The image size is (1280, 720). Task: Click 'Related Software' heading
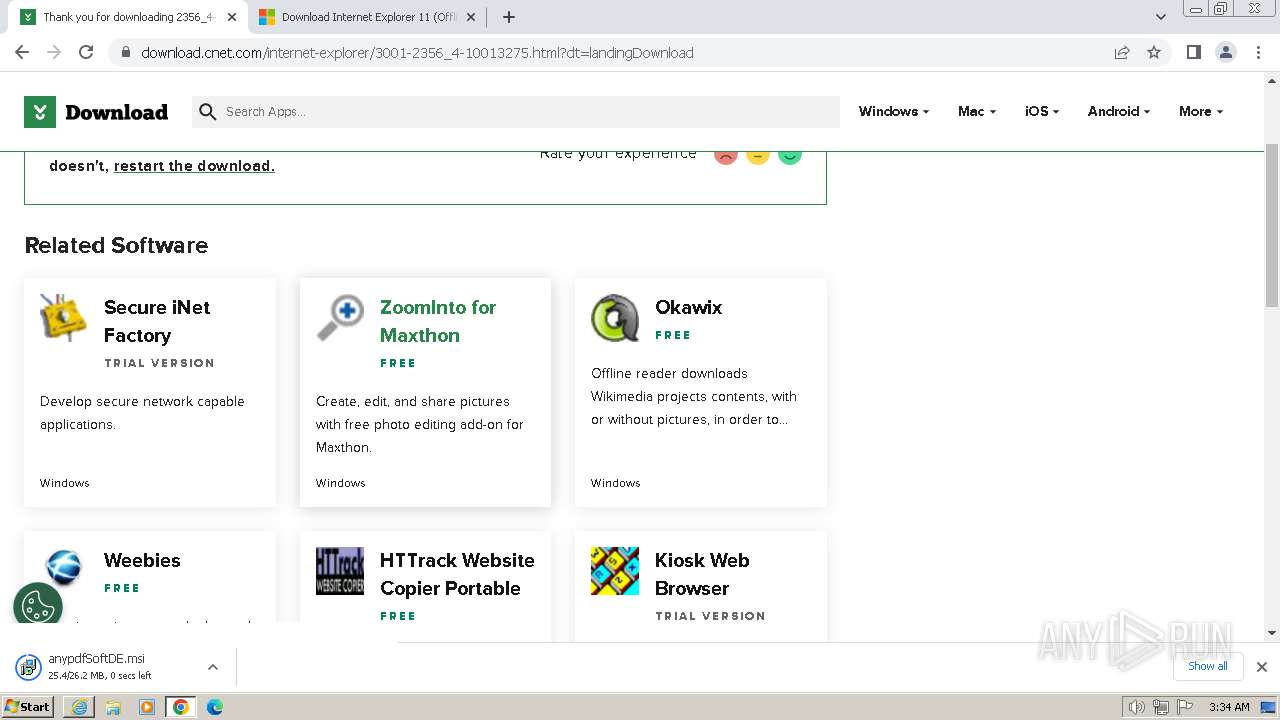click(116, 245)
